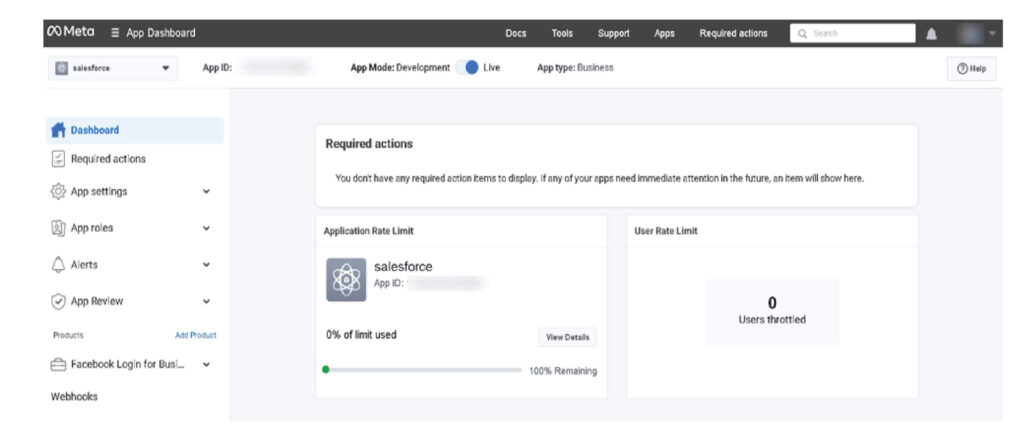The image size is (1024, 439).
Task: Click the salesforce app name in card
Action: (x=403, y=266)
